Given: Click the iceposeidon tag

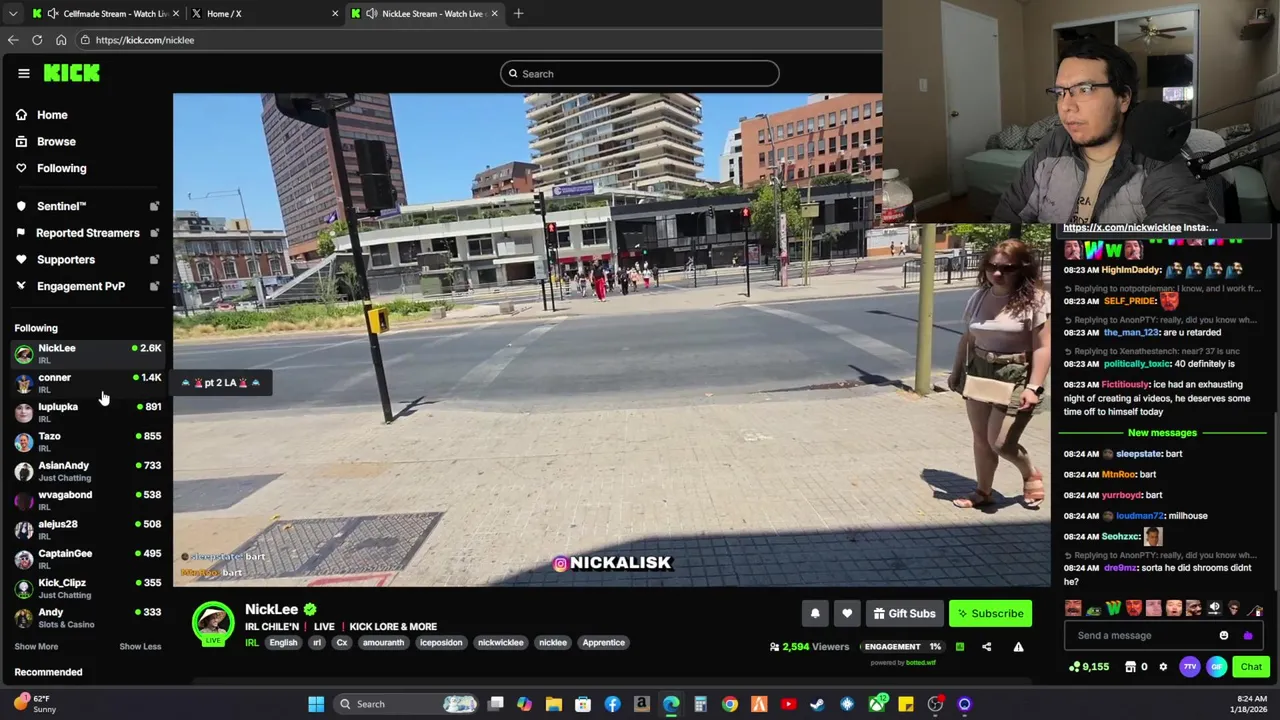Looking at the screenshot, I should [x=441, y=643].
